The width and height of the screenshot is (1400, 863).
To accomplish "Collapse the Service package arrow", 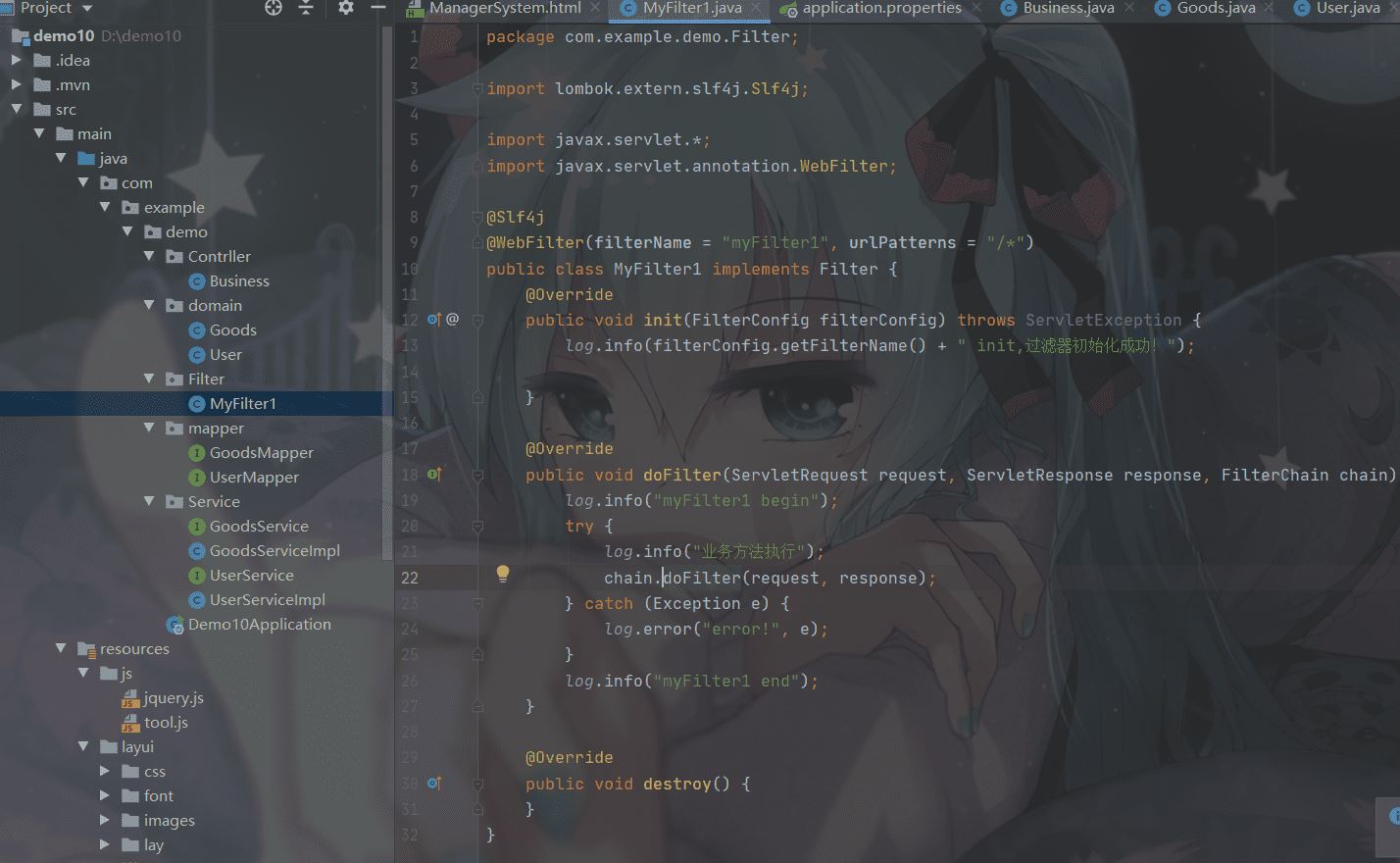I will coord(149,501).
